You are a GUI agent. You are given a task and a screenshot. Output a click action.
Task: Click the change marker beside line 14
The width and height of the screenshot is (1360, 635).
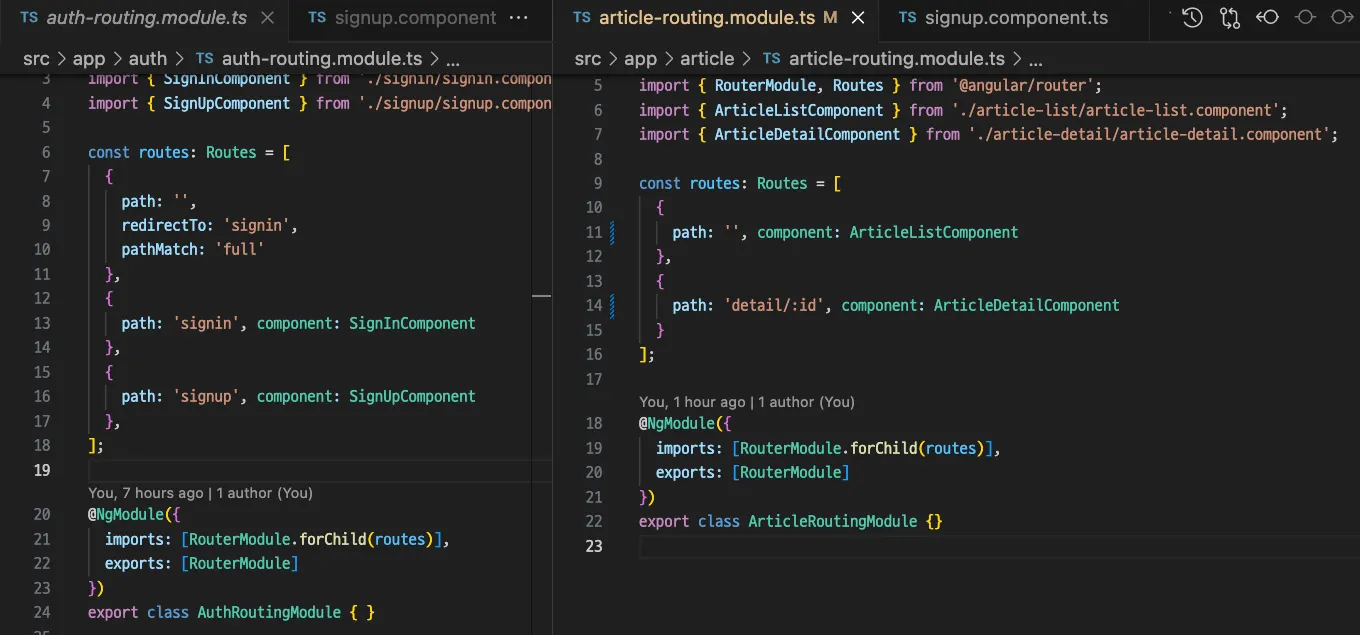612,305
